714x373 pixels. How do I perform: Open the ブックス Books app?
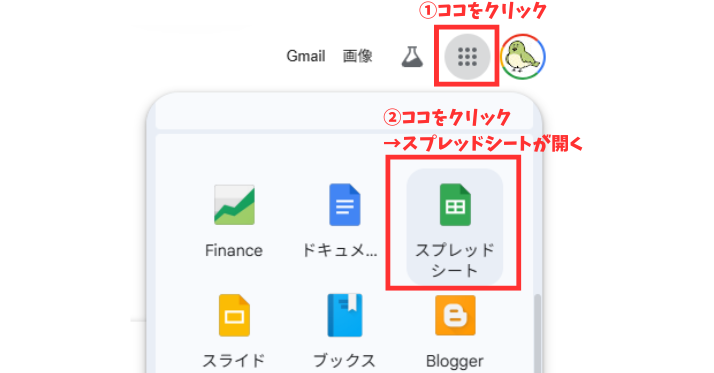tap(344, 332)
